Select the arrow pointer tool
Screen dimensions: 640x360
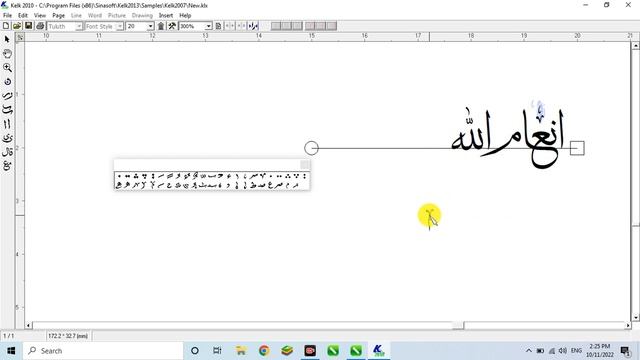7,39
